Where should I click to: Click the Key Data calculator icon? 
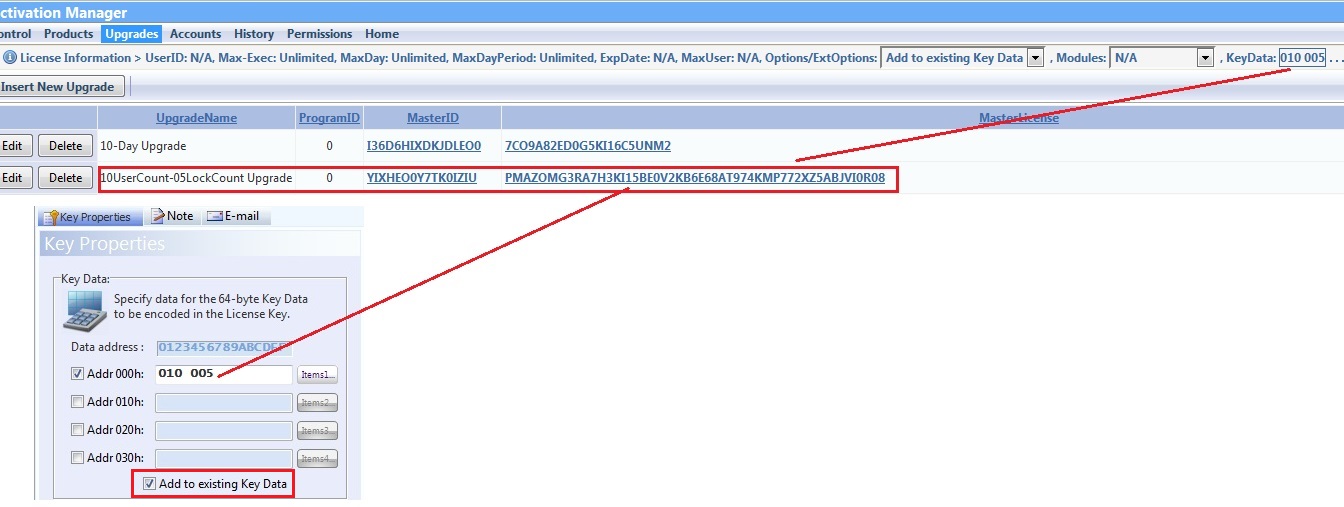coord(85,311)
